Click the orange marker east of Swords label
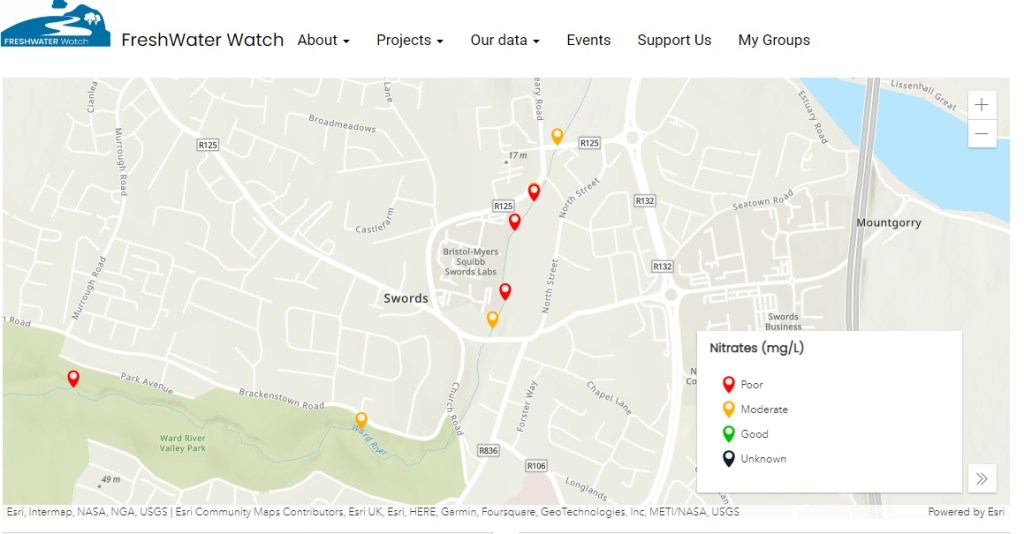 (492, 319)
